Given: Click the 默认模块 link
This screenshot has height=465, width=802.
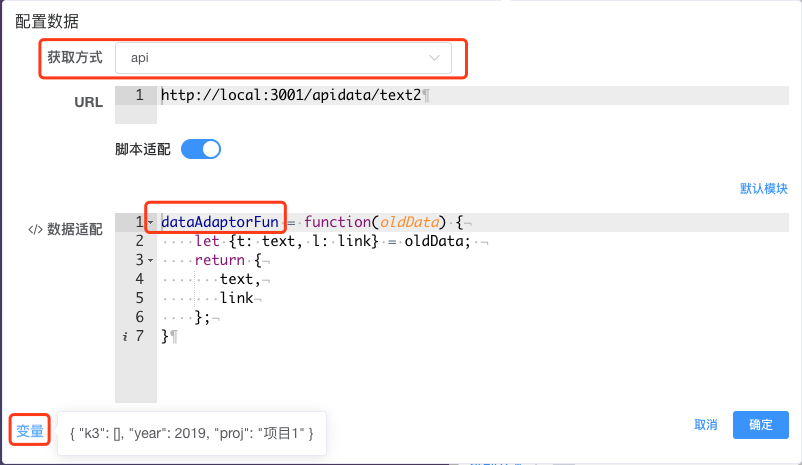Looking at the screenshot, I should coord(763,188).
